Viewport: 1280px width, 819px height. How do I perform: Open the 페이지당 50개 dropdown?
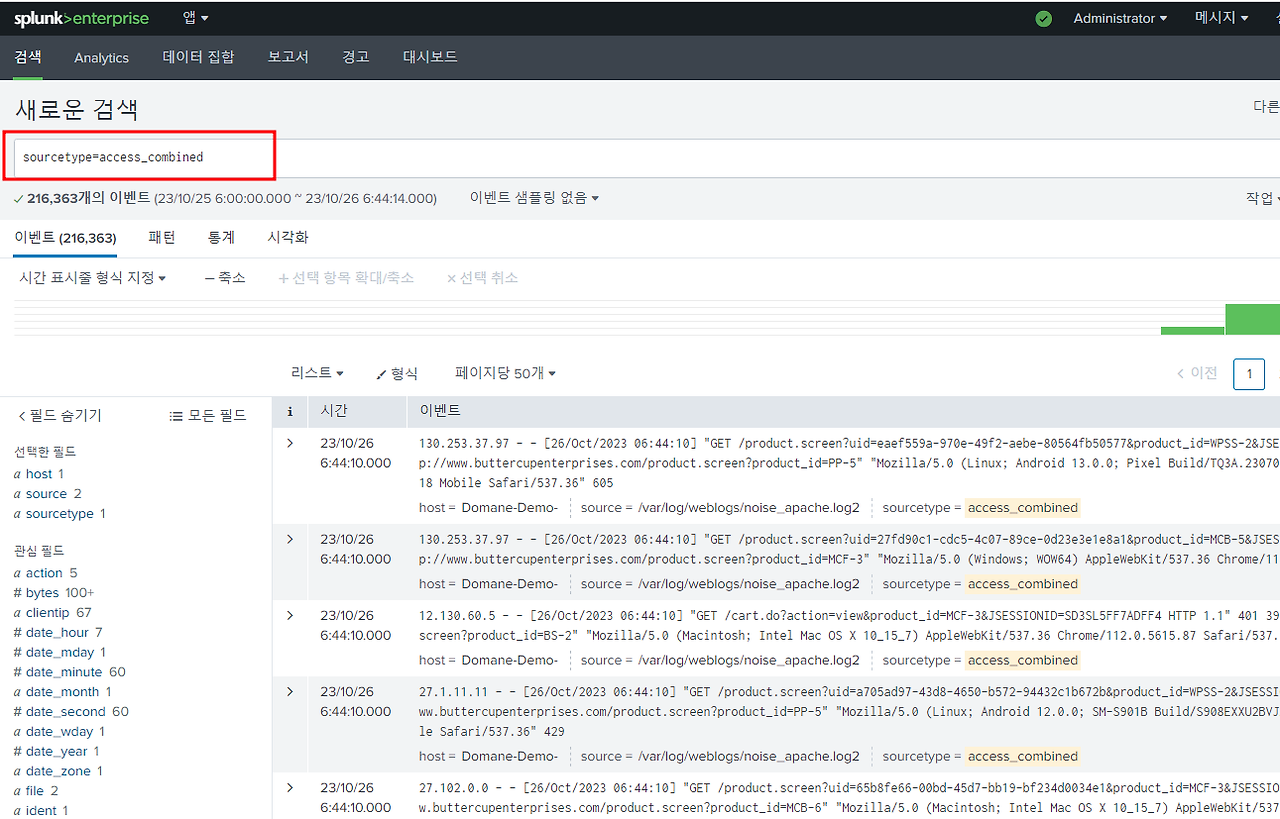click(x=505, y=373)
